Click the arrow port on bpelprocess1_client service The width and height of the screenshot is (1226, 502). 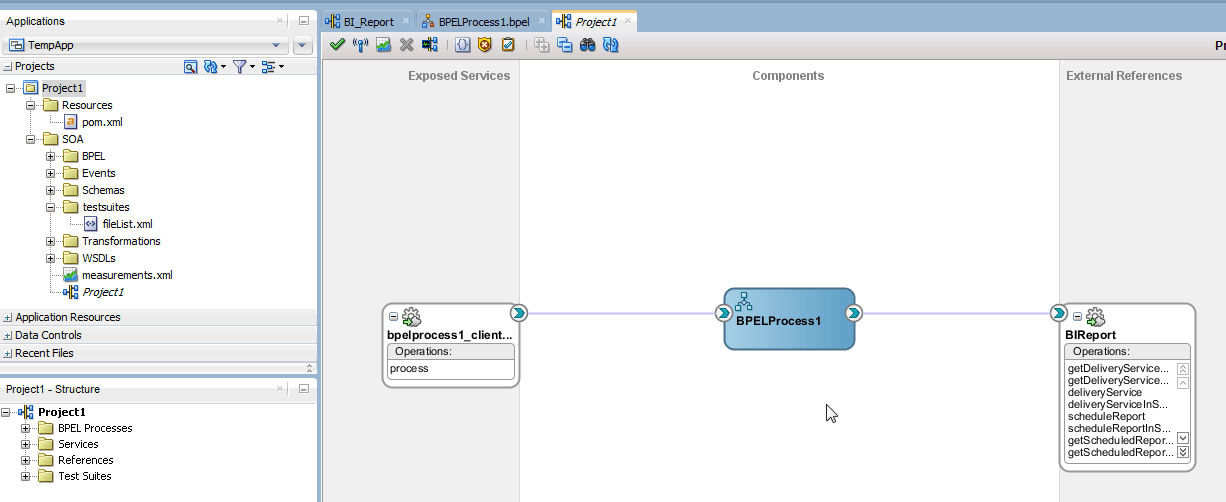coord(518,313)
